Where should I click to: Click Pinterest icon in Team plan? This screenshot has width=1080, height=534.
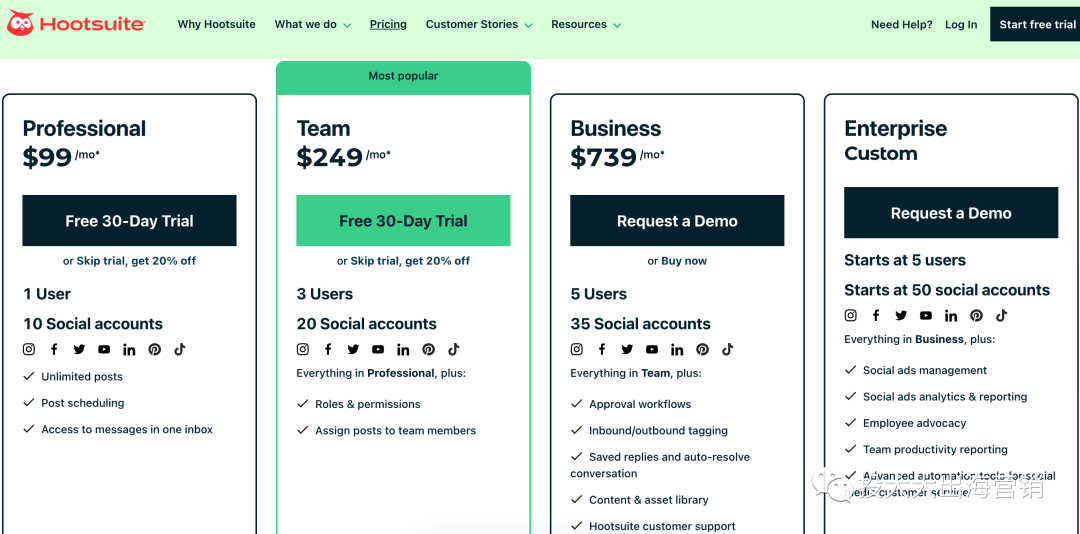(x=428, y=349)
